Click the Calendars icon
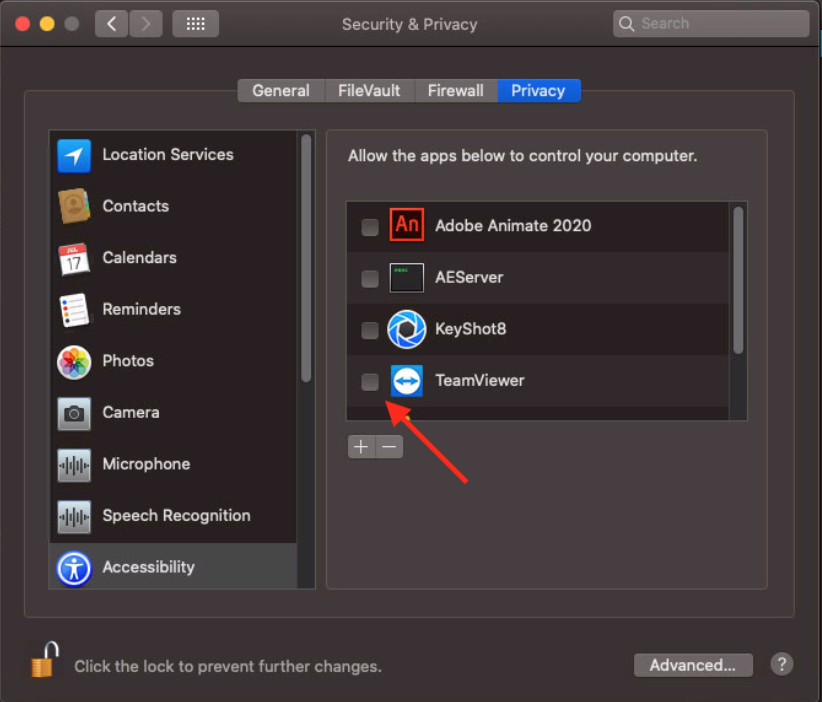The image size is (822, 702). point(74,258)
